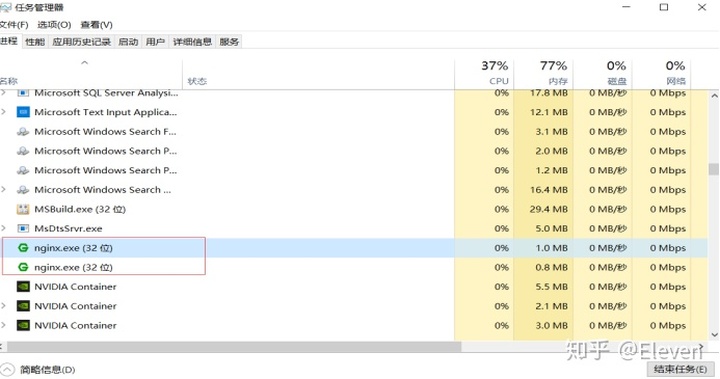Expand the Microsoft Windows Search group with arrow
This screenshot has width=720, height=379.
pyautogui.click(x=4, y=190)
